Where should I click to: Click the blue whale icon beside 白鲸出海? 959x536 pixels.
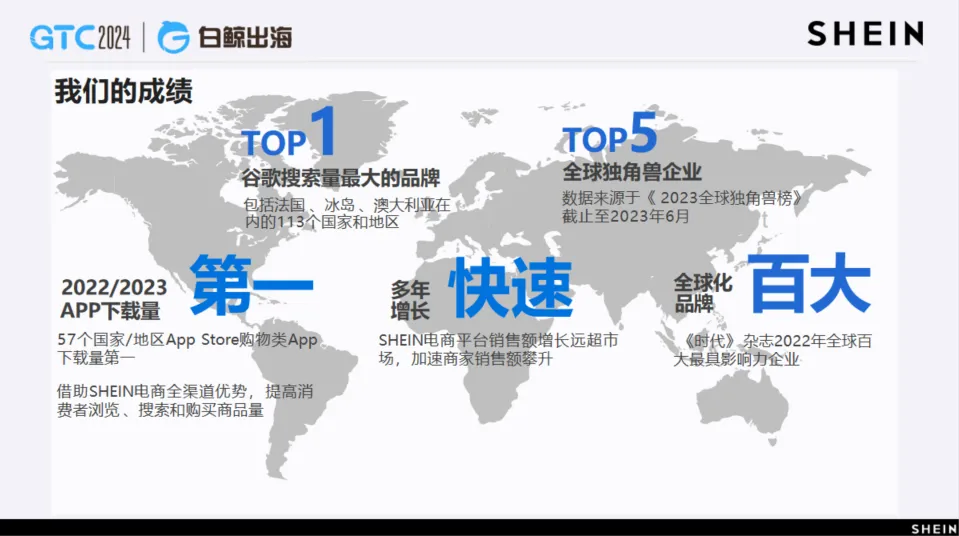click(174, 38)
